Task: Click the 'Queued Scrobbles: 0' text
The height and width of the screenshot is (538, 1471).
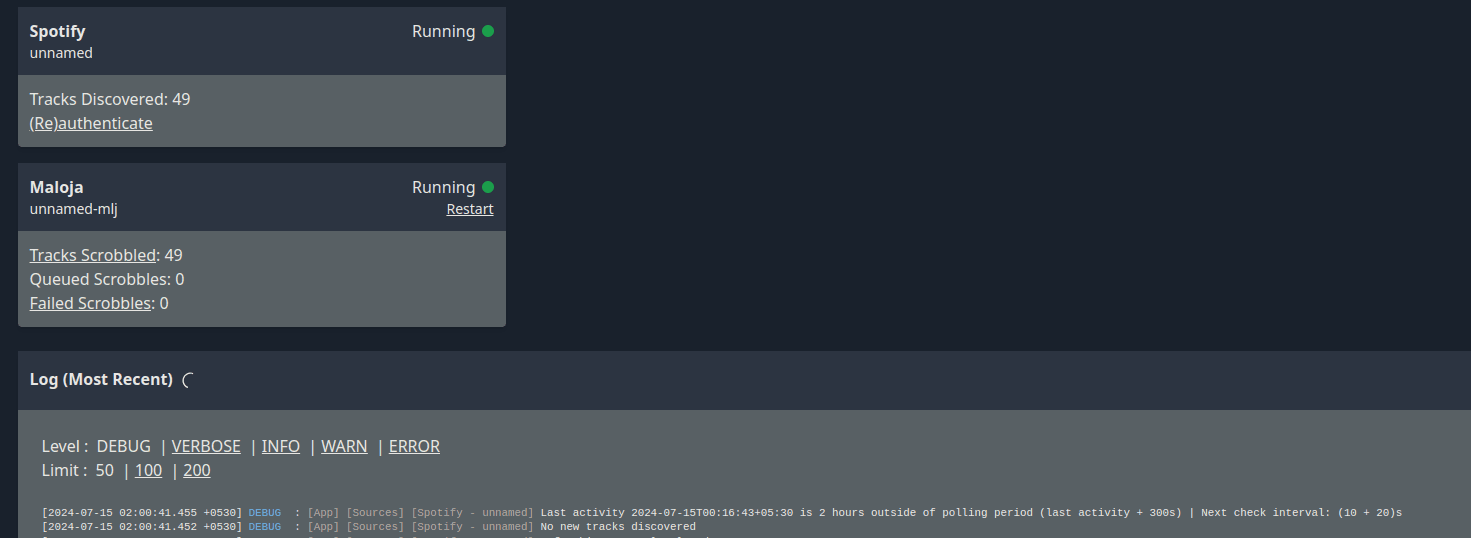Action: pyautogui.click(x=107, y=279)
